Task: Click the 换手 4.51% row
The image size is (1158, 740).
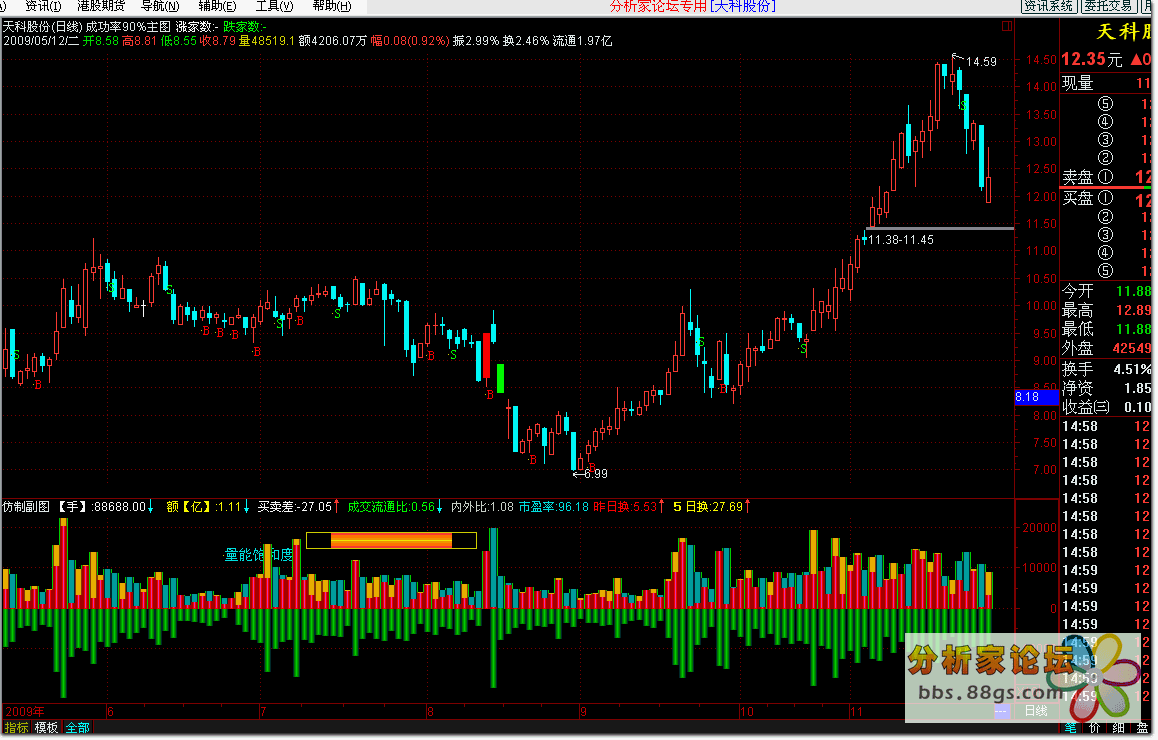Action: click(1106, 369)
